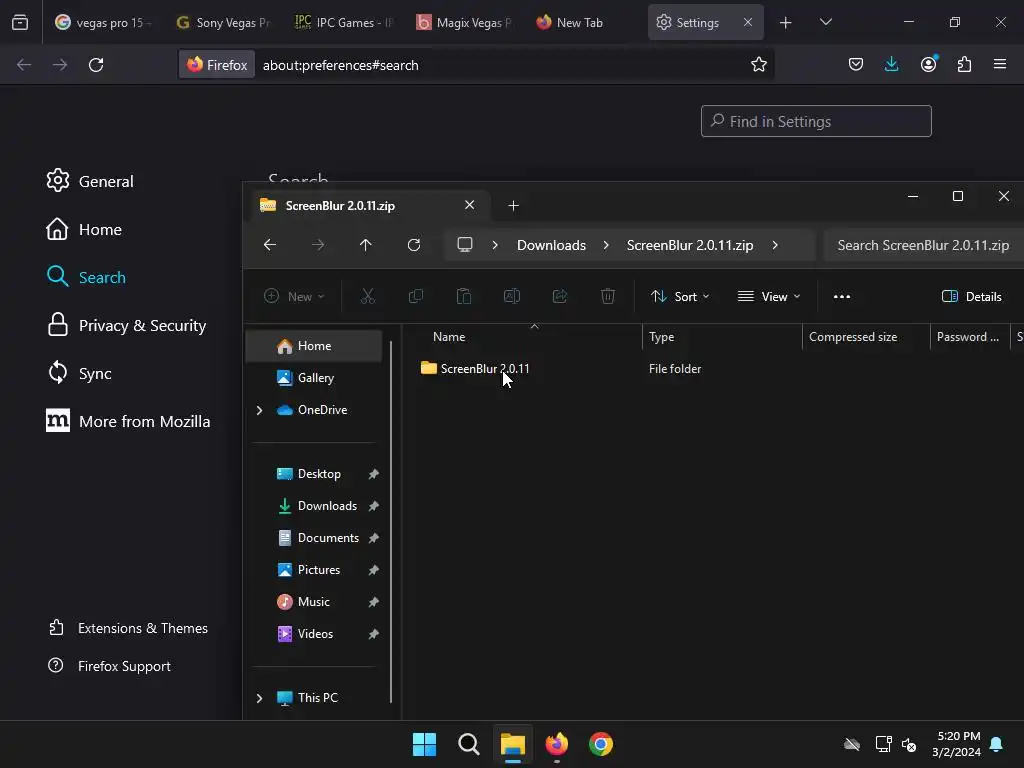Expand chevron after ScreenBlur 2.0.11.zip breadcrumb
Image resolution: width=1024 pixels, height=768 pixels.
point(775,245)
